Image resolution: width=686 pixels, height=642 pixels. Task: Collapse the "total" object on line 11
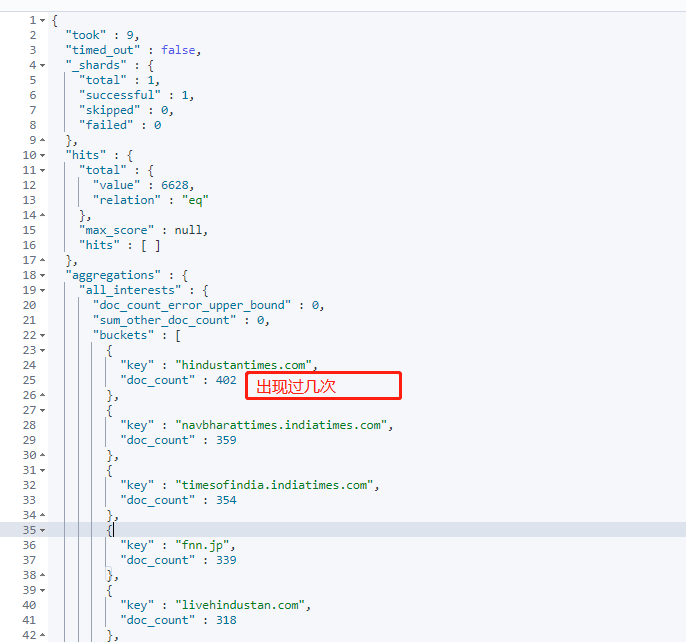point(42,170)
